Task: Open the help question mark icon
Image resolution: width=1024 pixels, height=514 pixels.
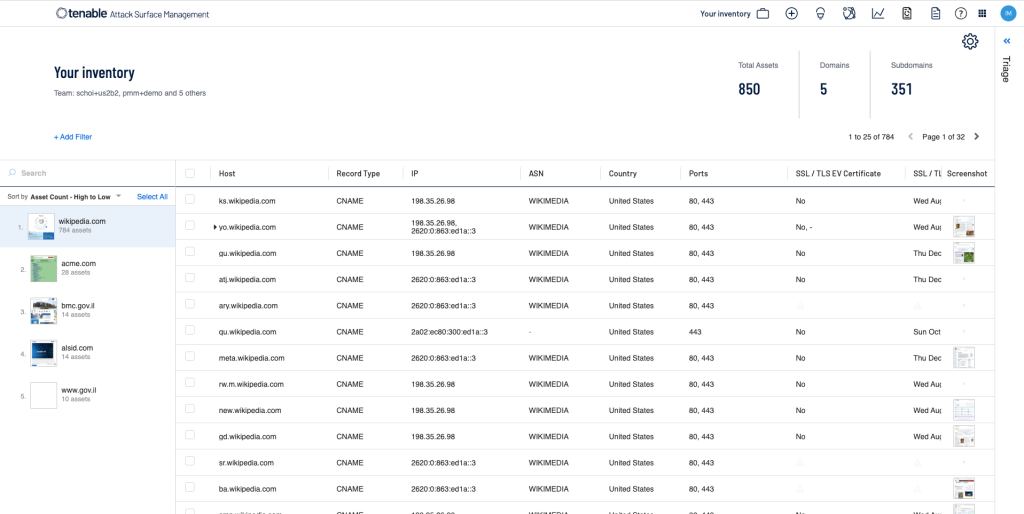Action: pyautogui.click(x=961, y=14)
